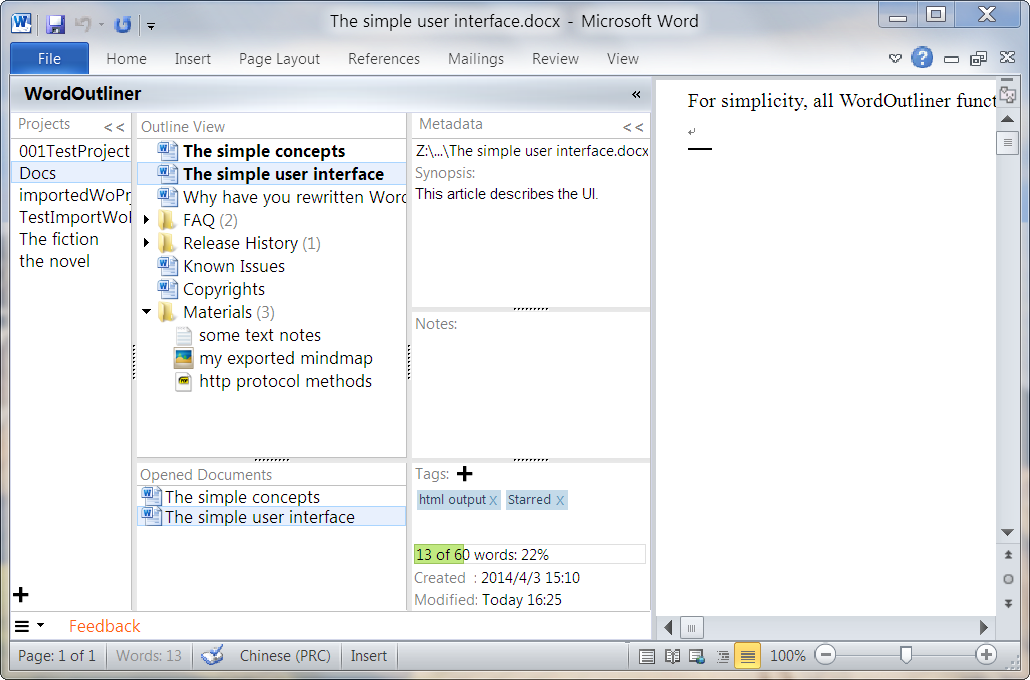Image resolution: width=1030 pixels, height=680 pixels.
Task: Collapse the Metadata panel
Action: tap(633, 127)
